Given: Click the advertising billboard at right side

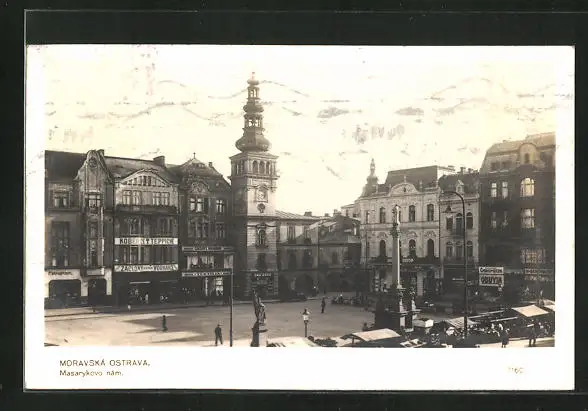Looking at the screenshot, I should point(491,276).
